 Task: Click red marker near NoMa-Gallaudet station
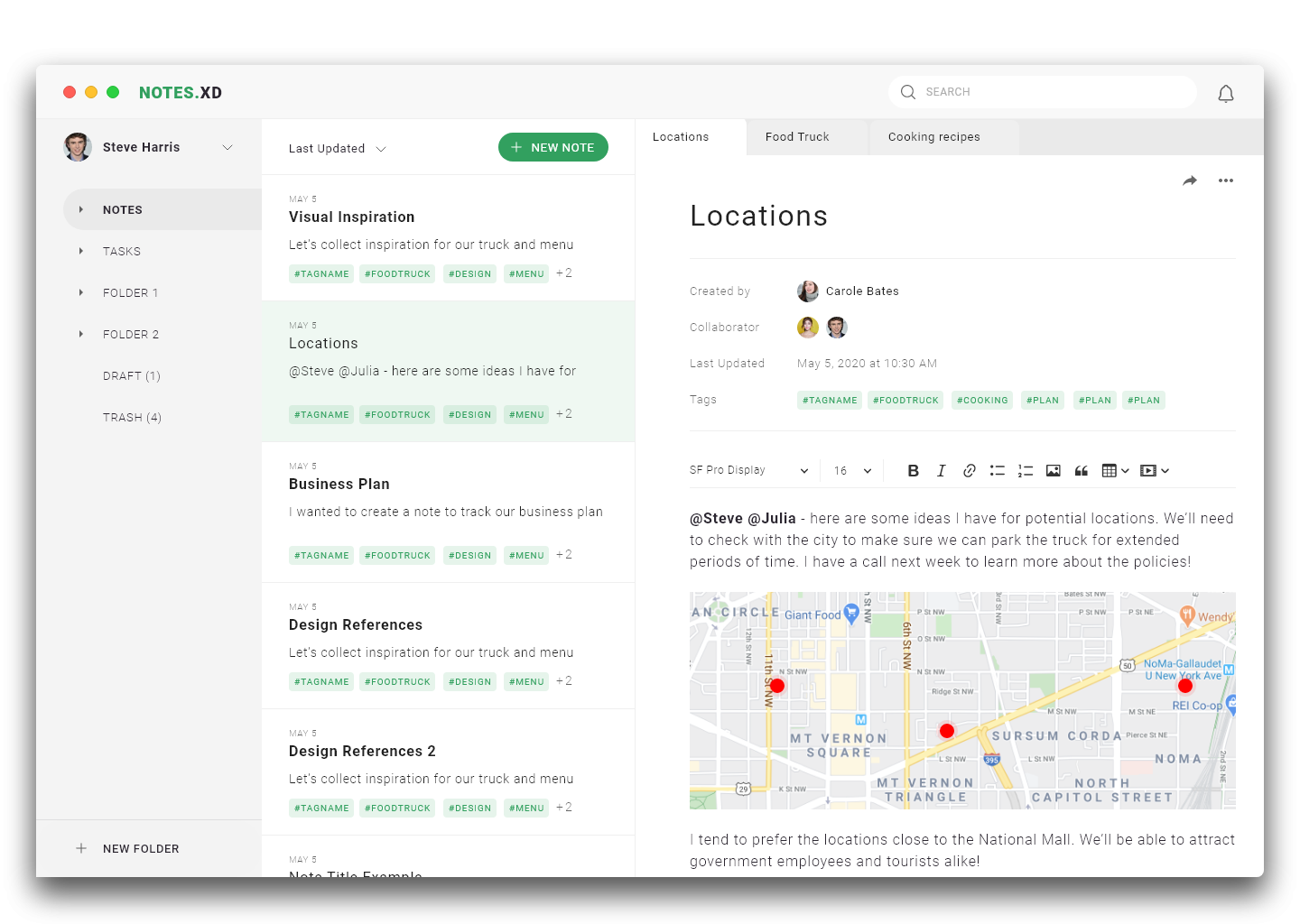point(1185,686)
